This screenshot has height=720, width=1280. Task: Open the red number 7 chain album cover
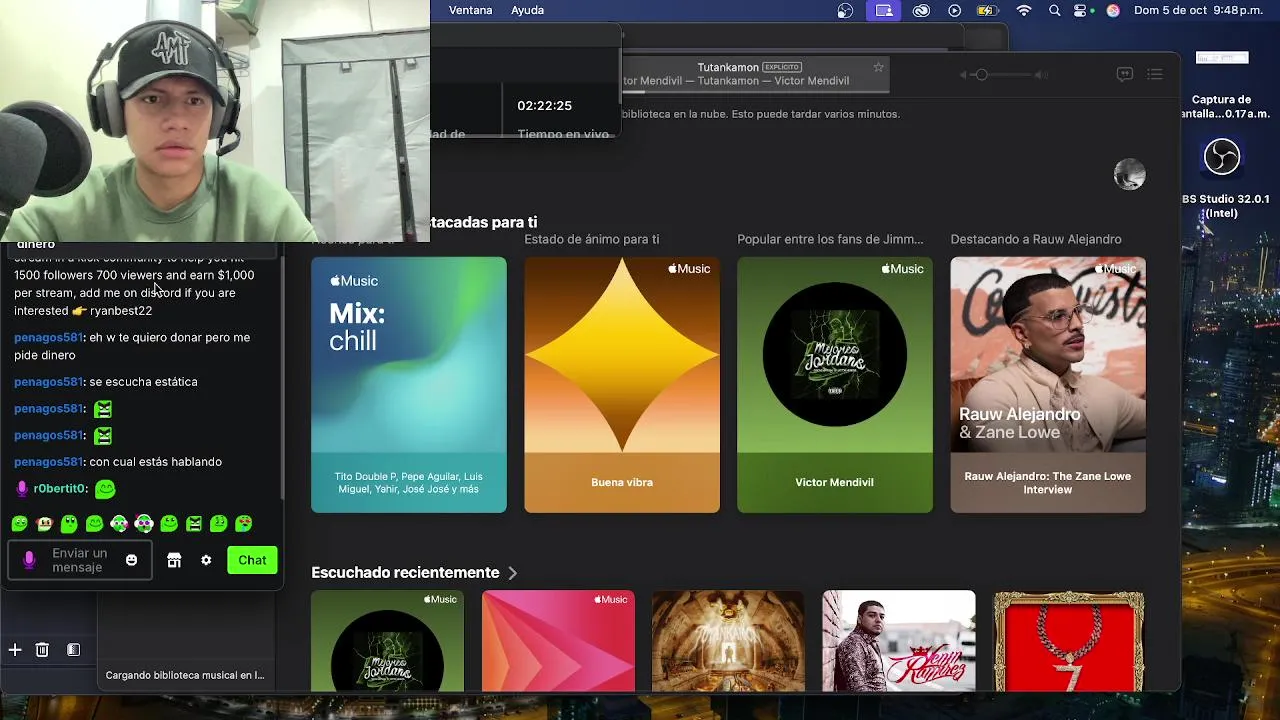tap(1069, 641)
